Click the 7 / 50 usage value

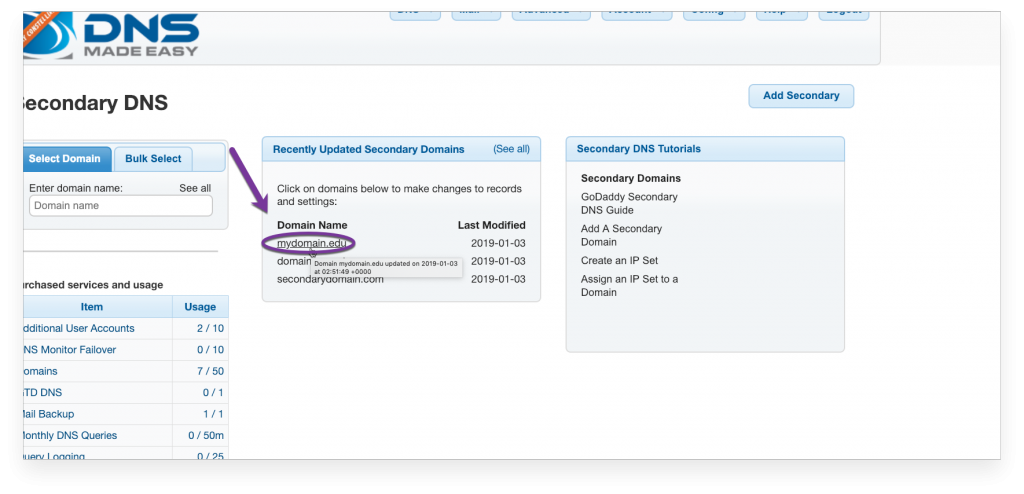pyautogui.click(x=210, y=371)
